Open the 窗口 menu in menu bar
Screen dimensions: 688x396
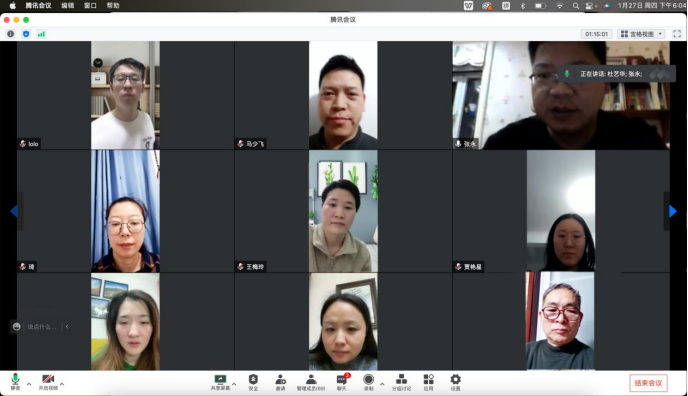point(90,5)
